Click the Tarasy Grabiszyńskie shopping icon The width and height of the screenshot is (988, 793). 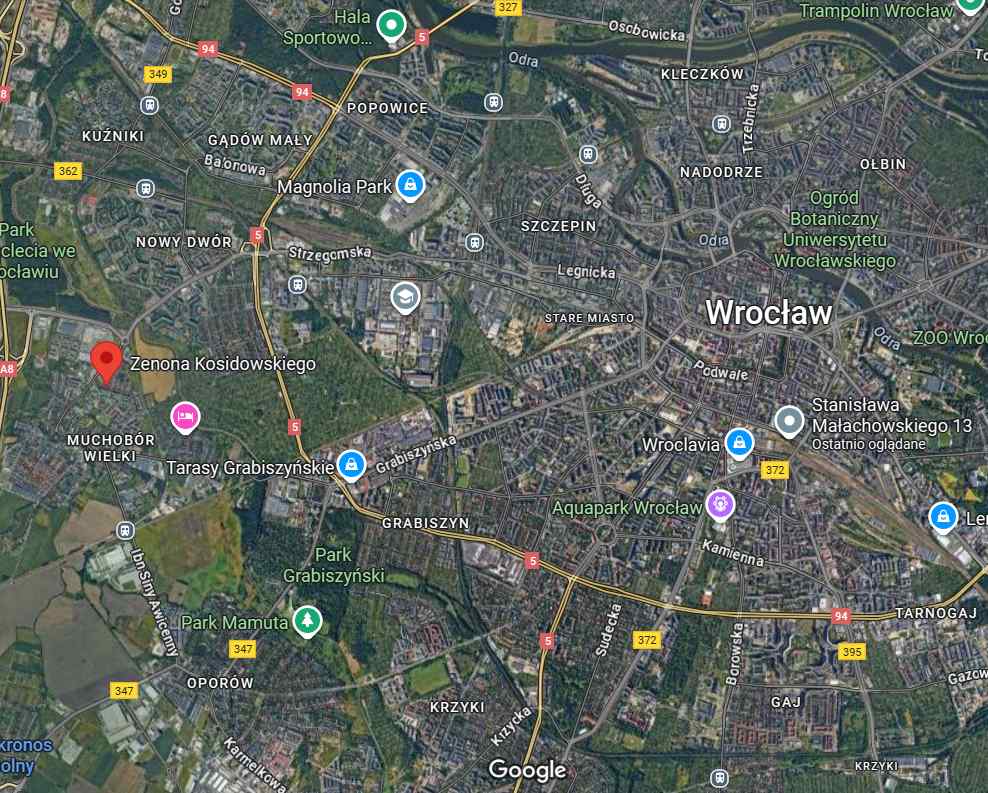[351, 466]
